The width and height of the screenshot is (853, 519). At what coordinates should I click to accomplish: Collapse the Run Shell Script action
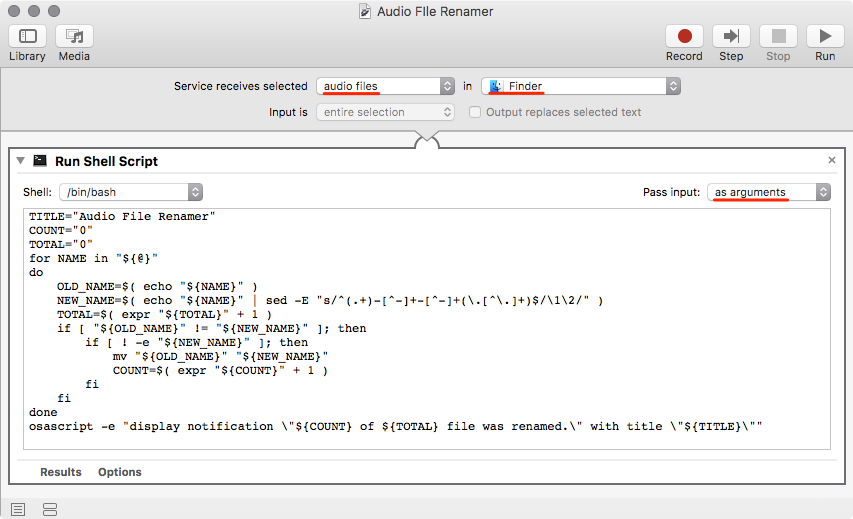pyautogui.click(x=20, y=160)
